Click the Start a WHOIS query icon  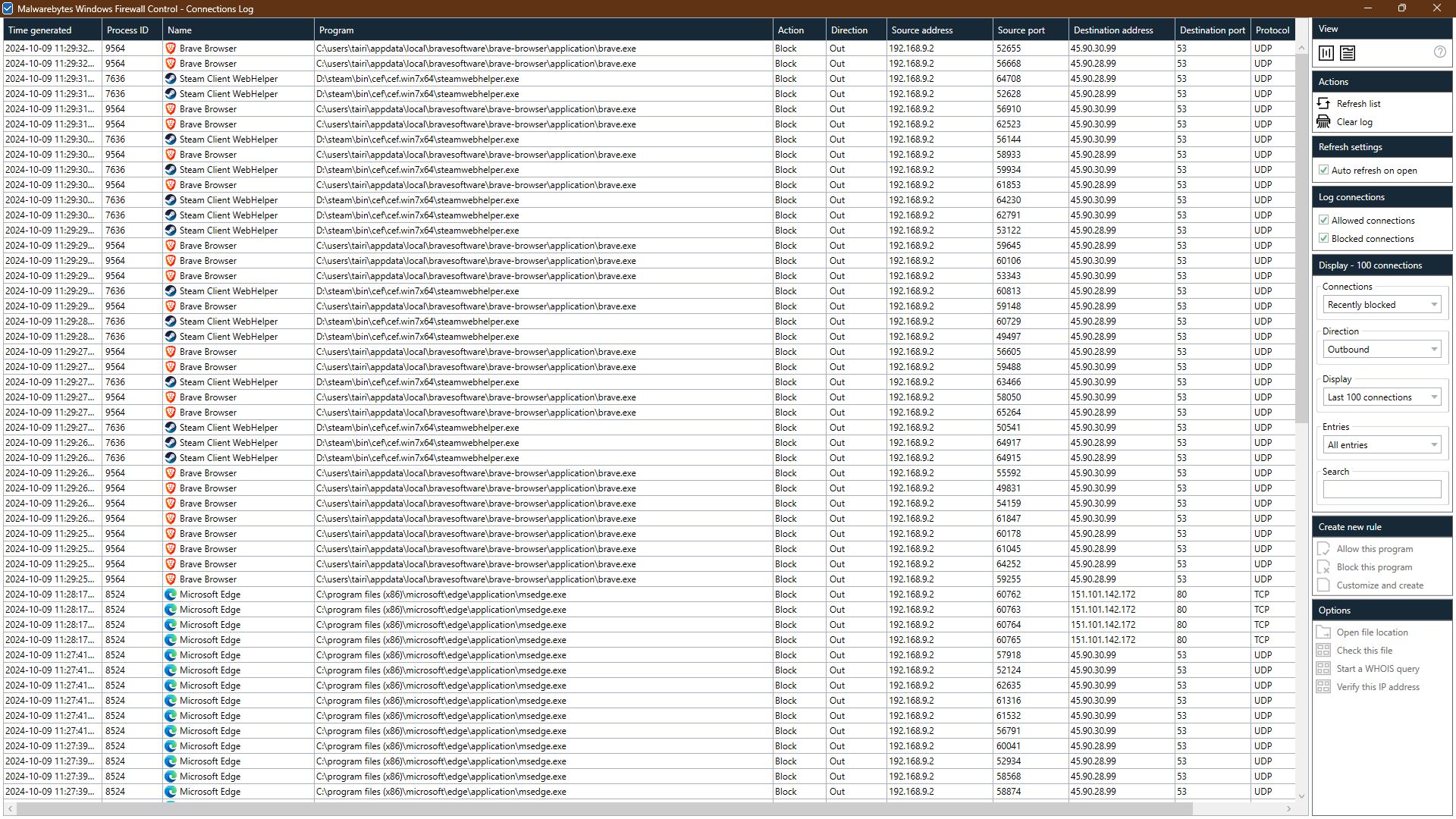(x=1324, y=669)
